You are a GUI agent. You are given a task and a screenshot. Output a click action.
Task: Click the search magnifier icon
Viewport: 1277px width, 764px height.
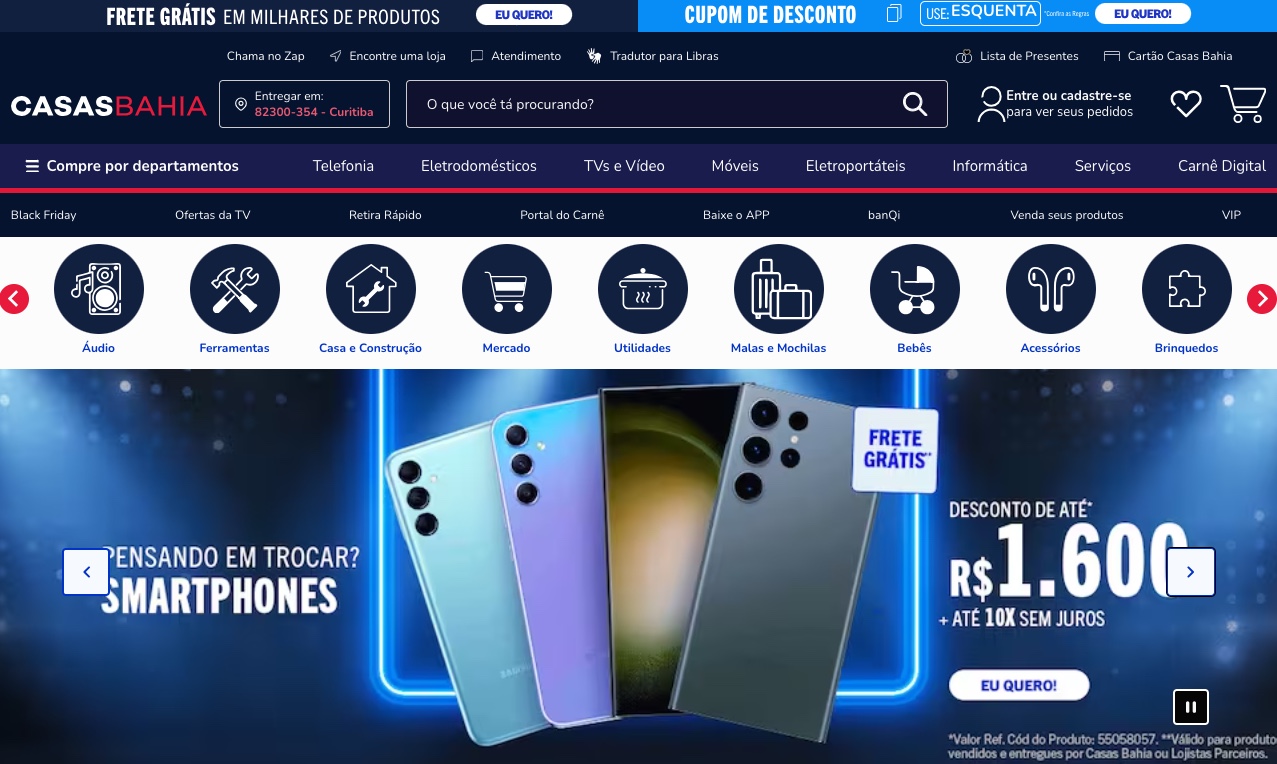[915, 104]
